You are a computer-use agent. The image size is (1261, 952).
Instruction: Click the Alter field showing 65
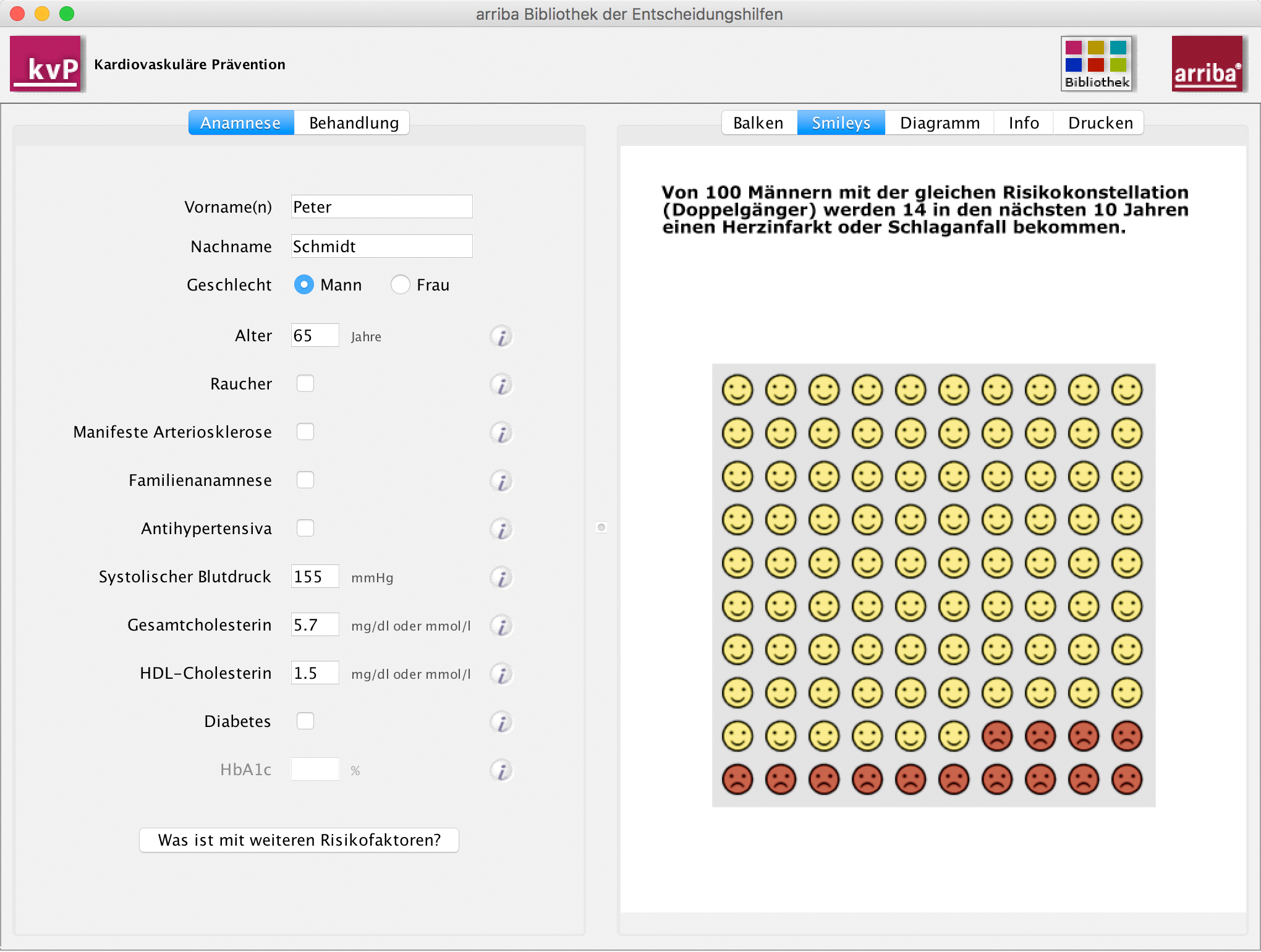coord(315,335)
